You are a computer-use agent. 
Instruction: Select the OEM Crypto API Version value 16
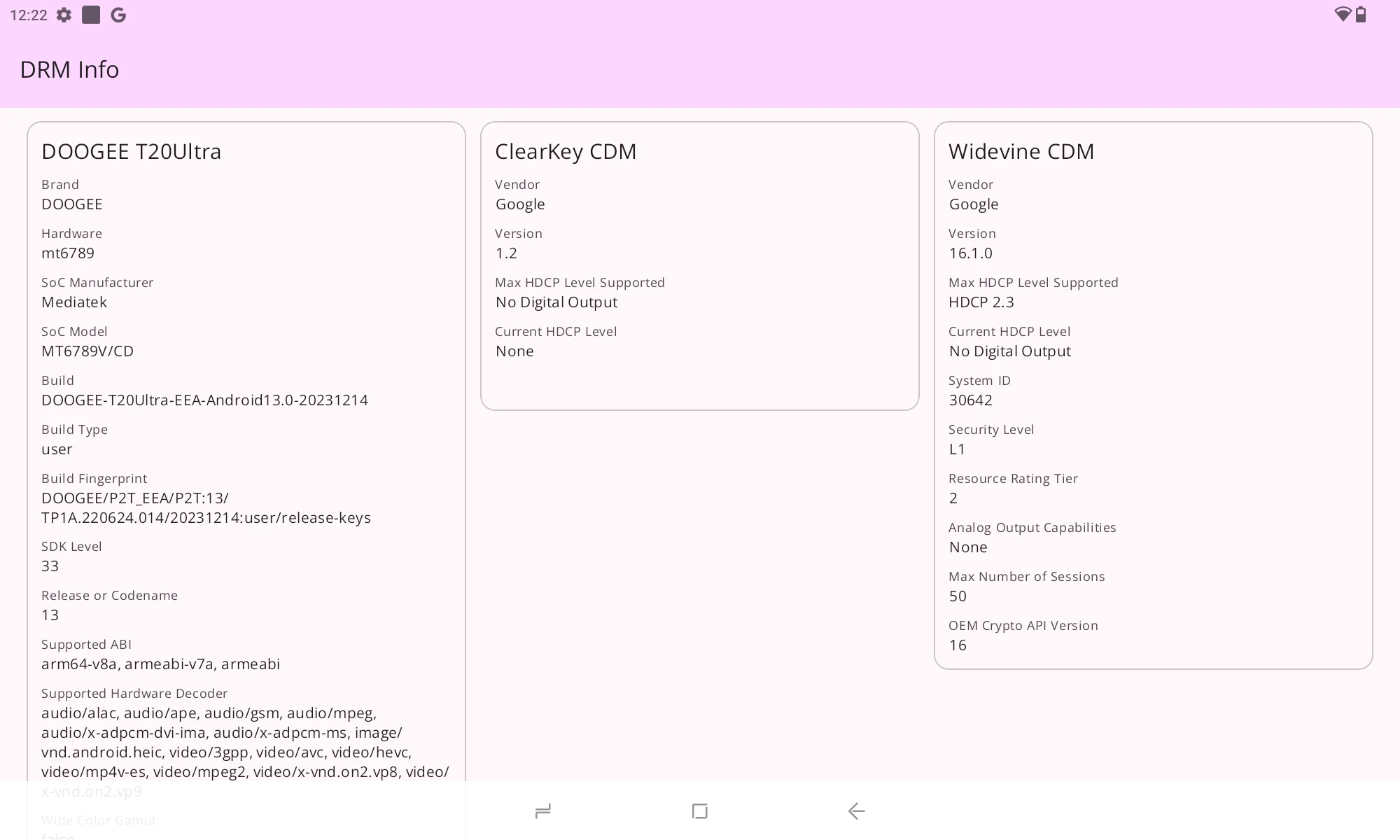[x=958, y=645]
